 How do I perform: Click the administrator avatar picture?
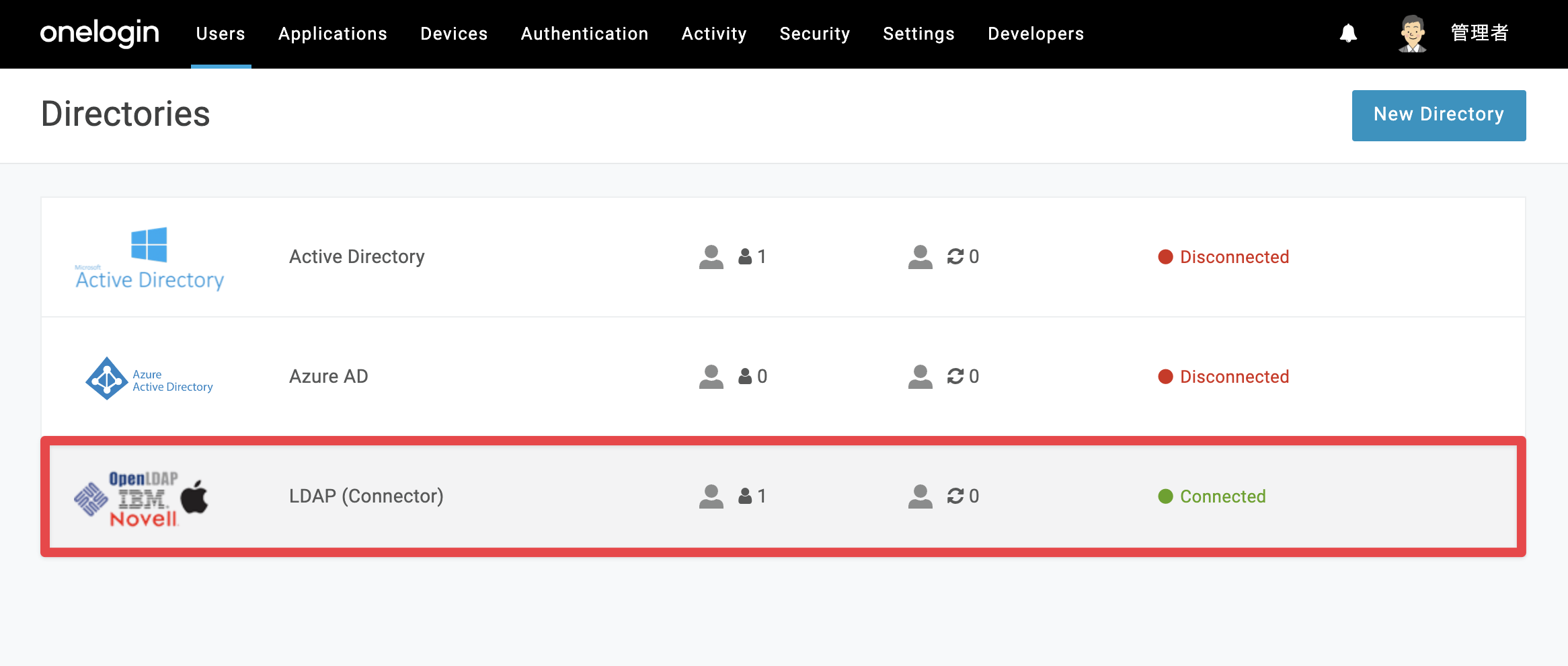point(1413,34)
